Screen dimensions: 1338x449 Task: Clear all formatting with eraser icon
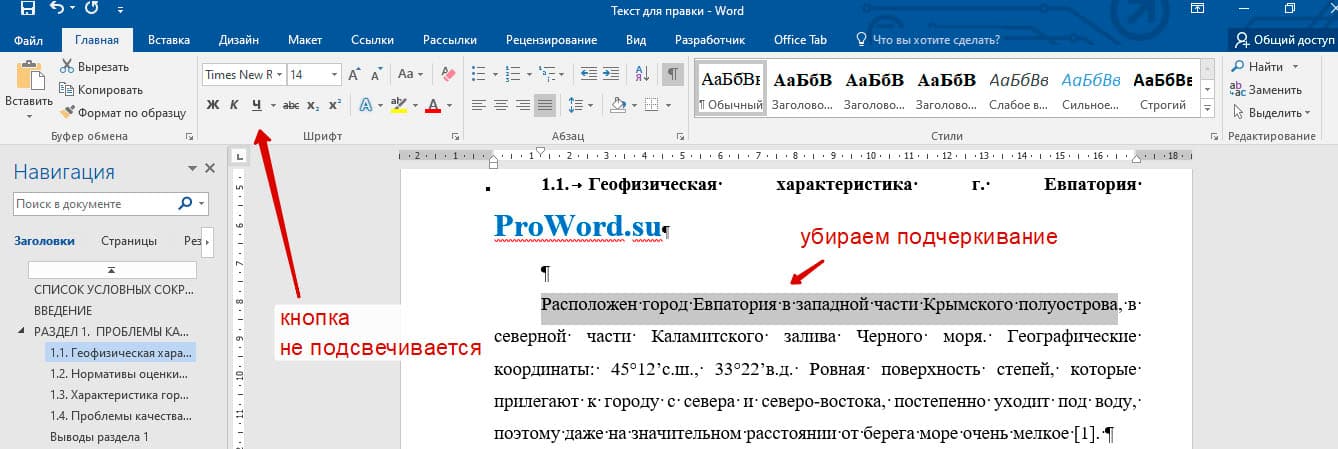tap(448, 74)
